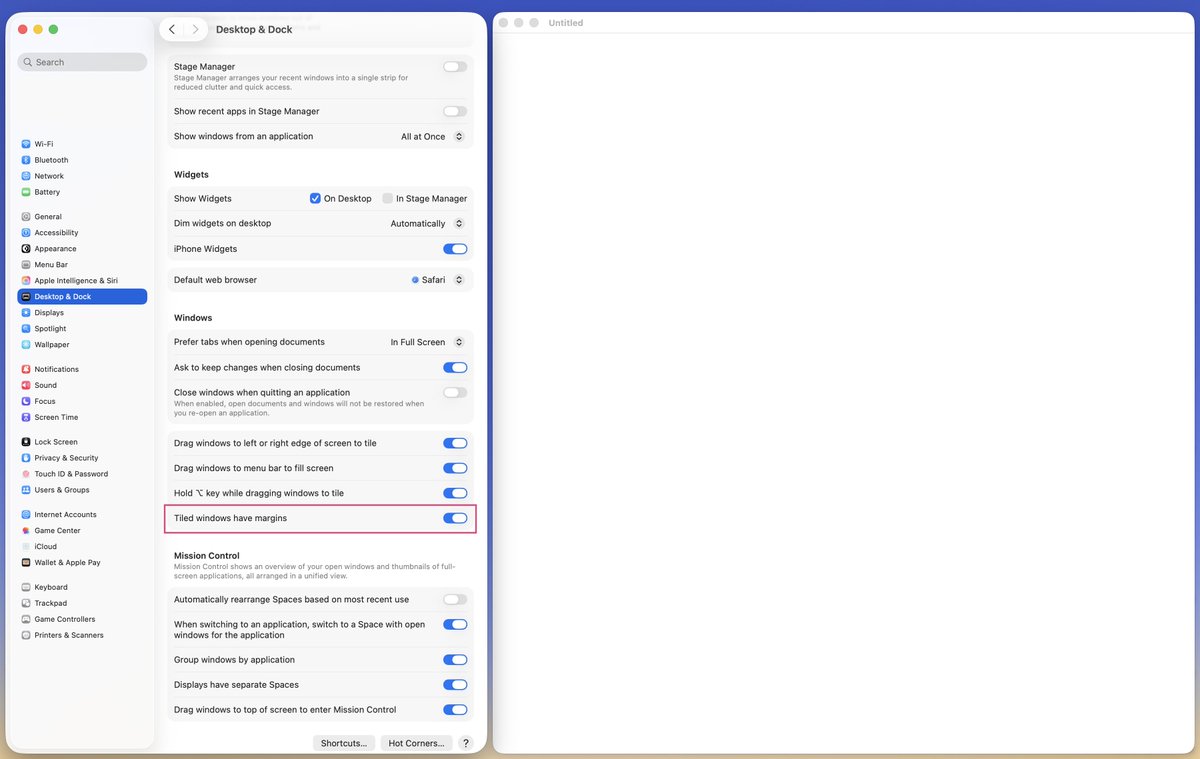Open the Wallpaper sidebar icon
The image size is (1200, 759).
click(26, 345)
